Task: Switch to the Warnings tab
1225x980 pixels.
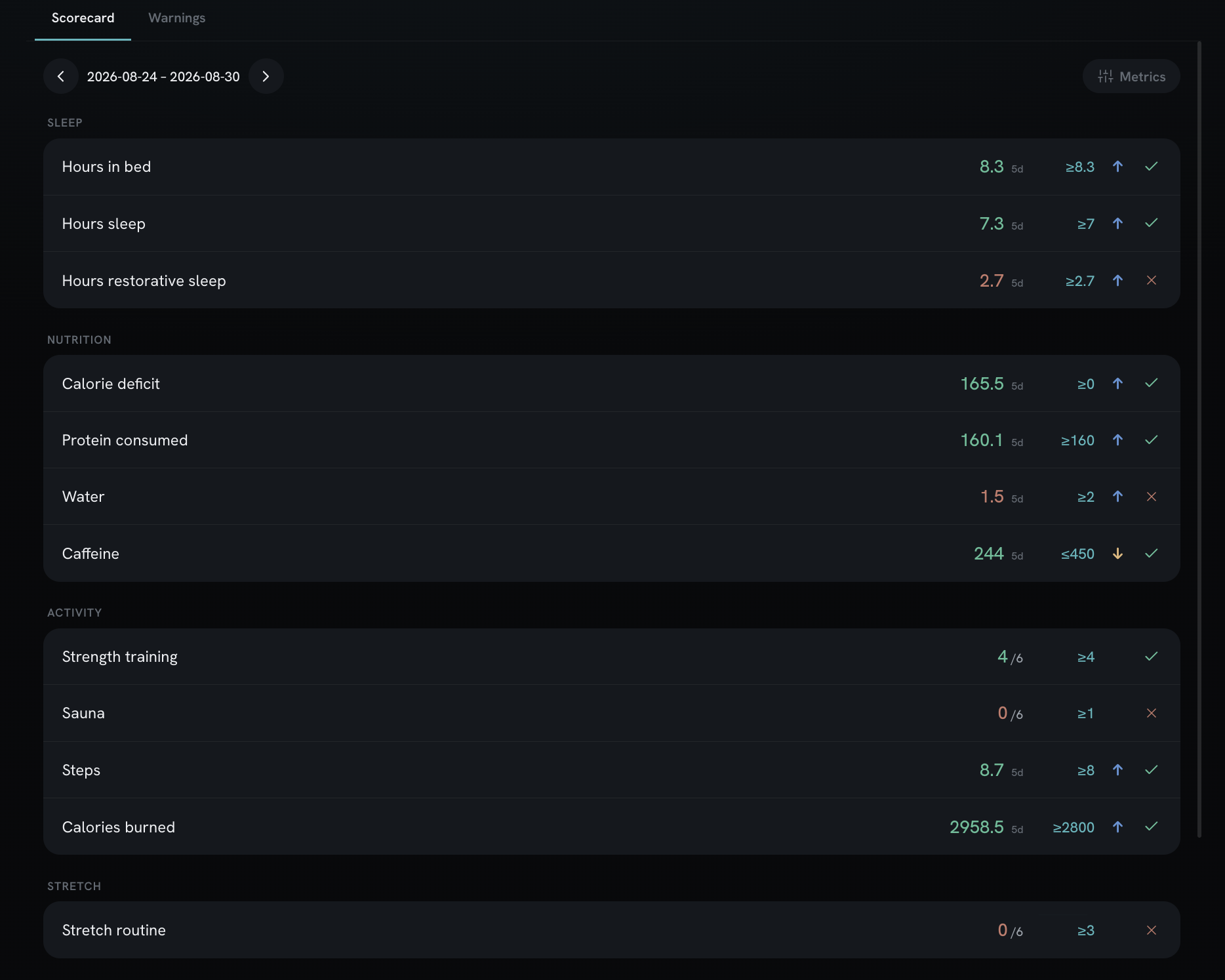Action: tap(176, 18)
